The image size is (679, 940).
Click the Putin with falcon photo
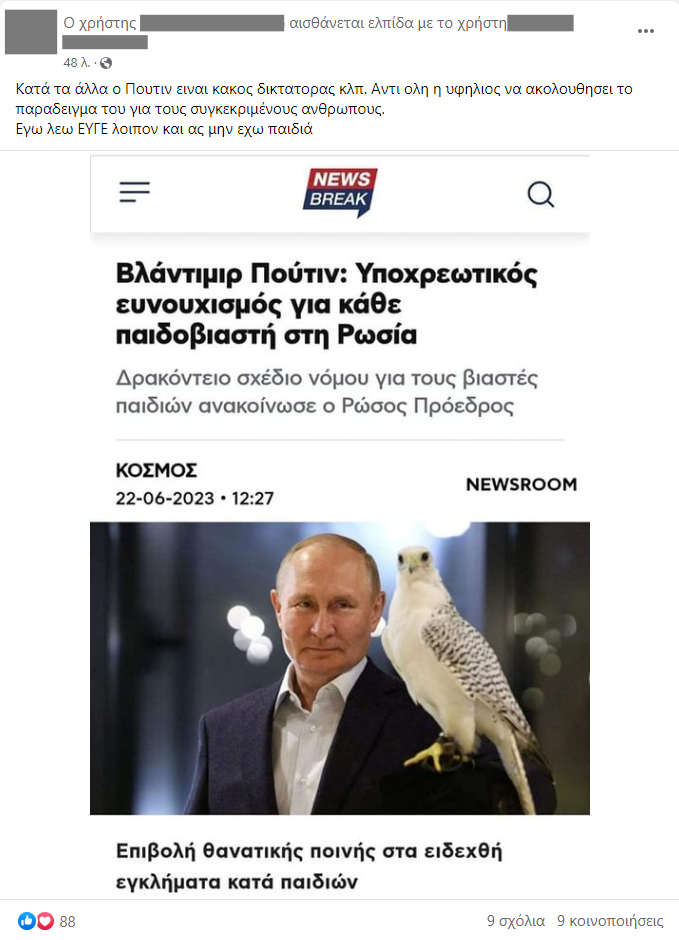tap(340, 668)
